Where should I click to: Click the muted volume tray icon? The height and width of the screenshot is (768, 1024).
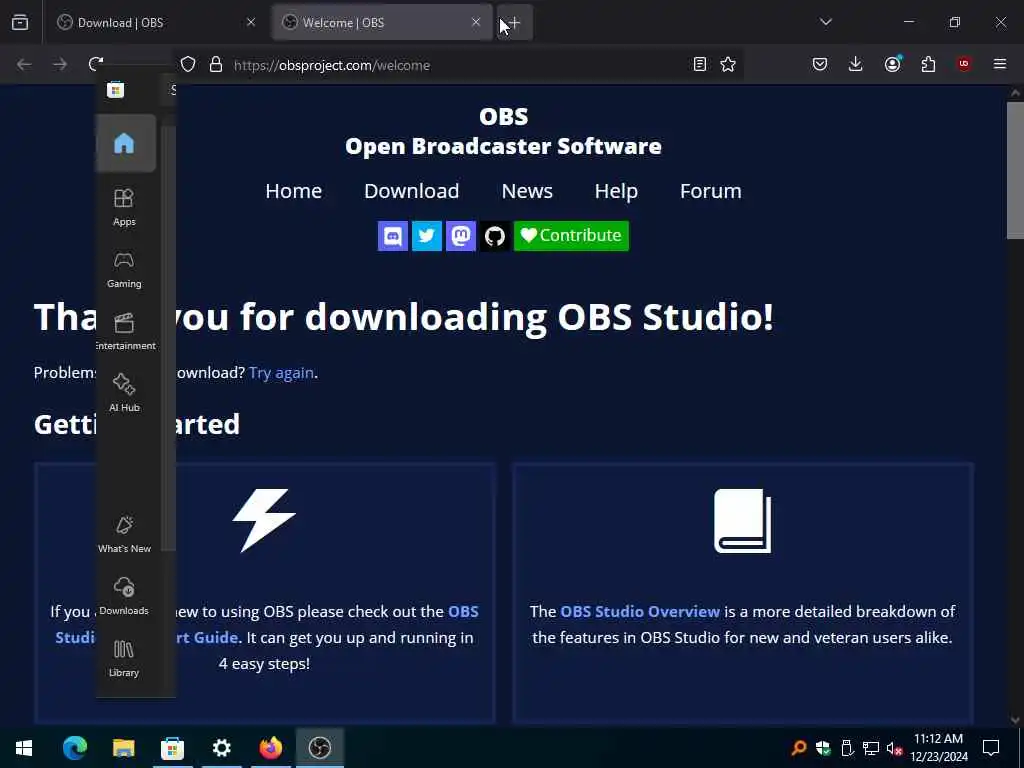click(894, 748)
